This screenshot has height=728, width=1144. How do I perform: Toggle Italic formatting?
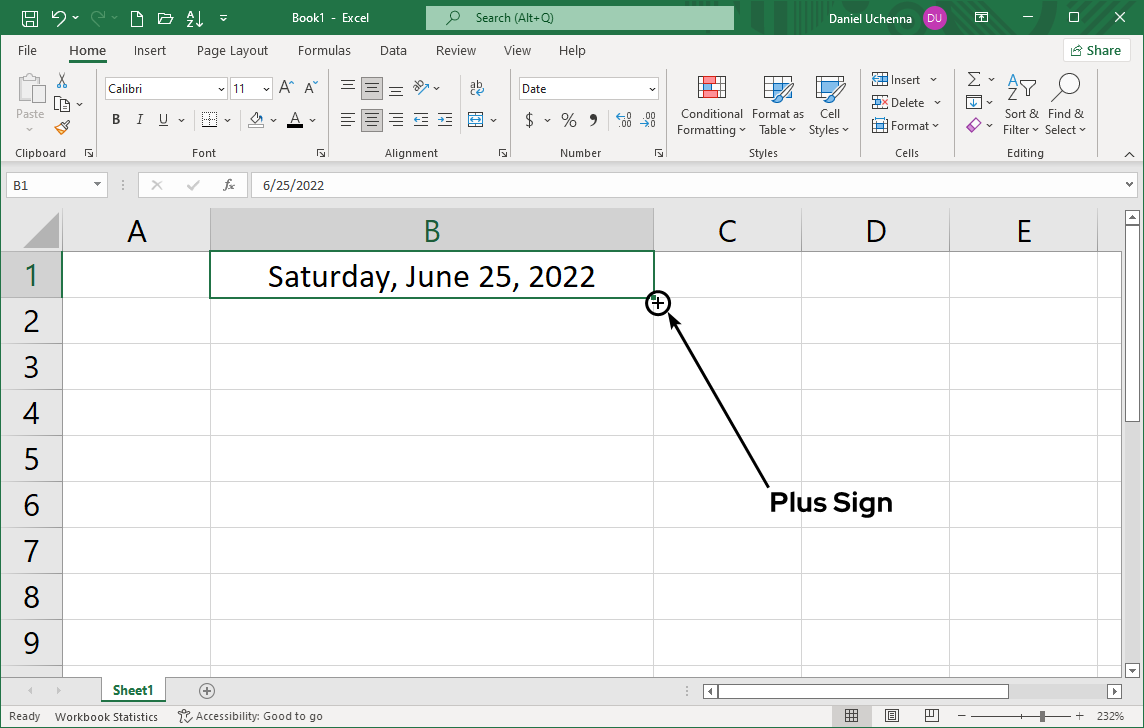[139, 120]
